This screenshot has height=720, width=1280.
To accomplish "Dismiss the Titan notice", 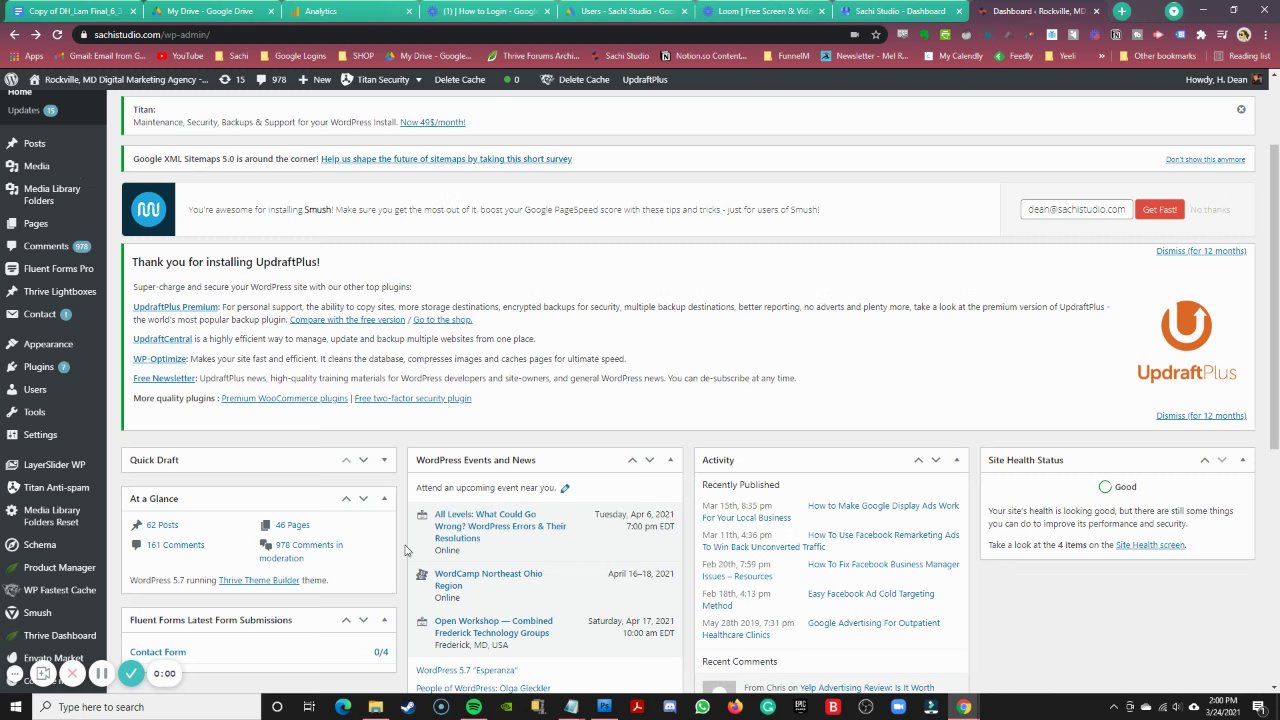I will click(x=1241, y=109).
